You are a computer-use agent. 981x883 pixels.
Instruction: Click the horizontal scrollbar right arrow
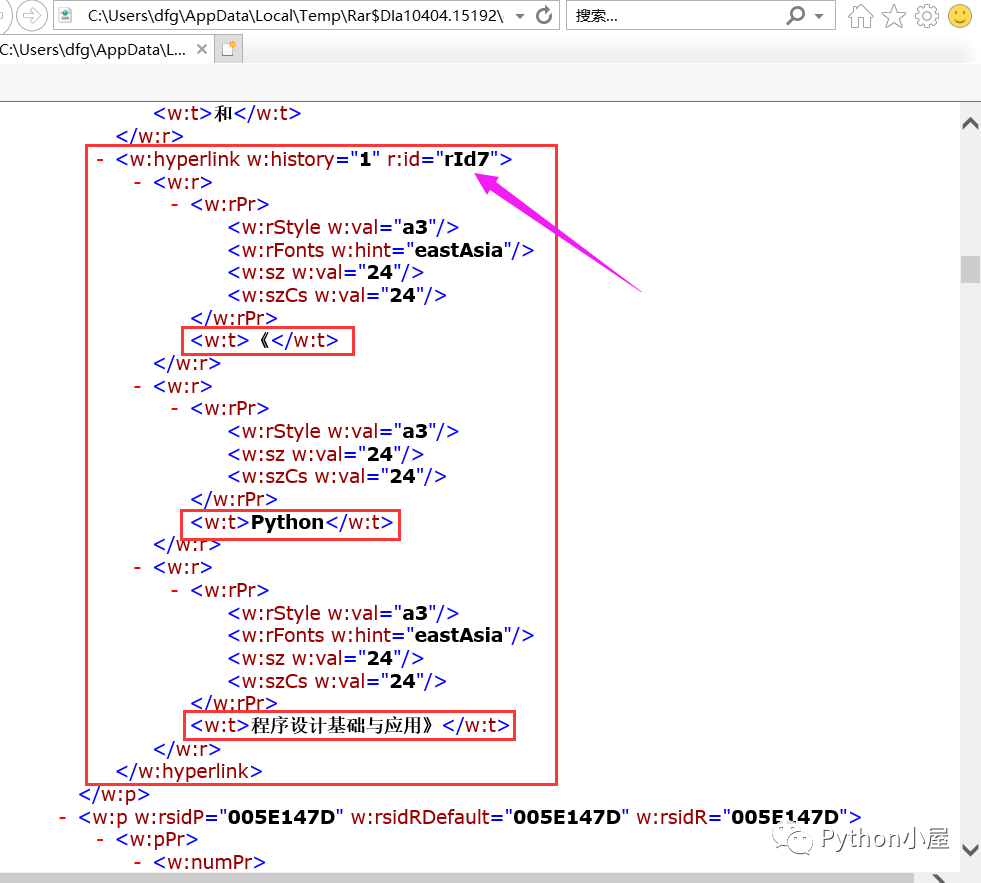click(x=938, y=878)
